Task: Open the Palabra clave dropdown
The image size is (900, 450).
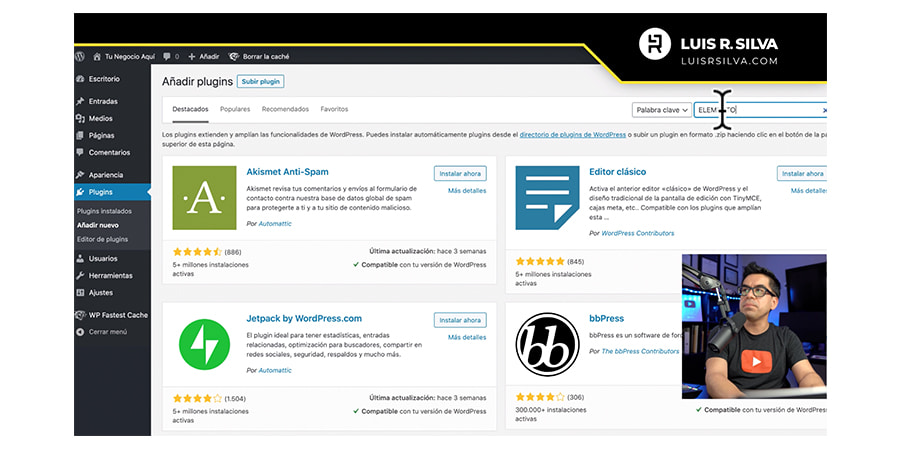Action: tap(661, 110)
